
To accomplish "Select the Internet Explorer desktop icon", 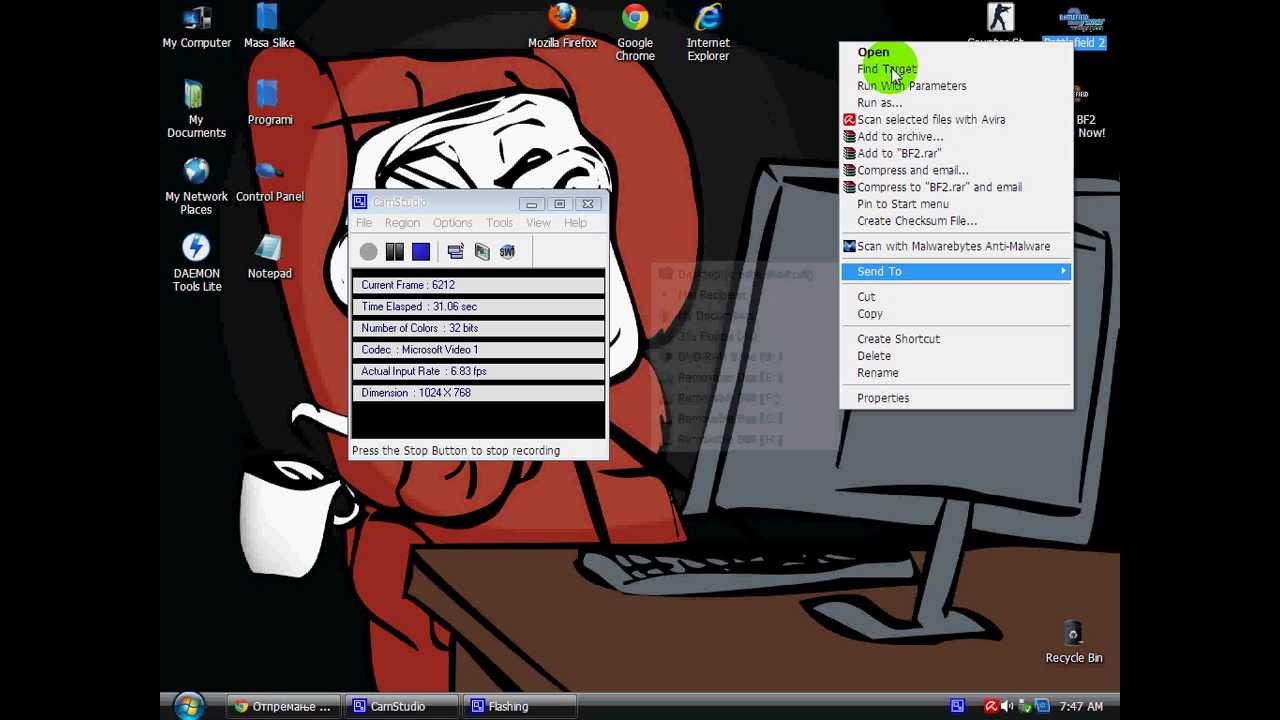I will click(x=708, y=33).
